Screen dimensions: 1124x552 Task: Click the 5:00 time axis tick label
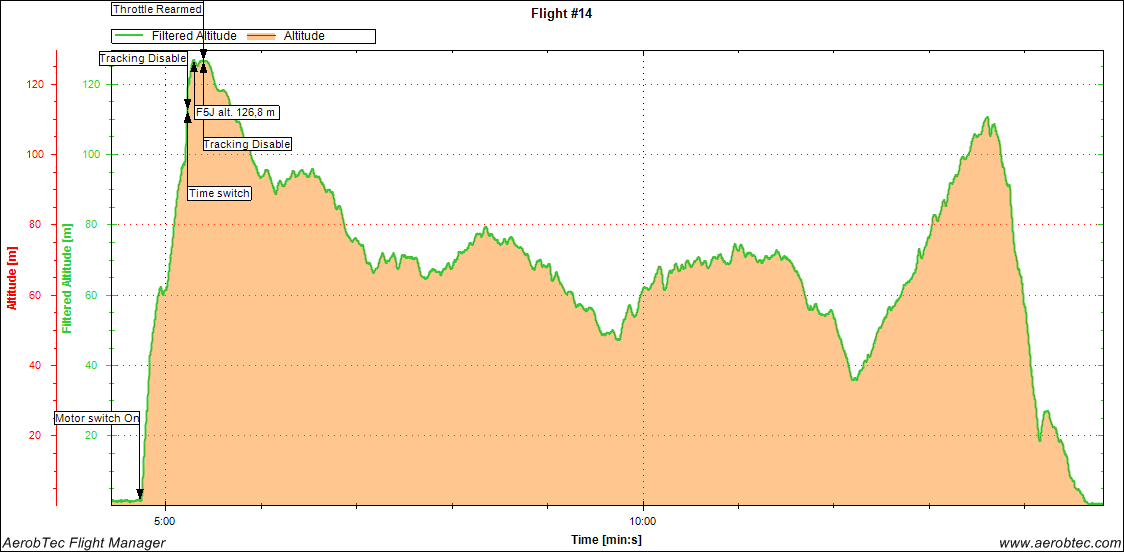click(x=166, y=520)
